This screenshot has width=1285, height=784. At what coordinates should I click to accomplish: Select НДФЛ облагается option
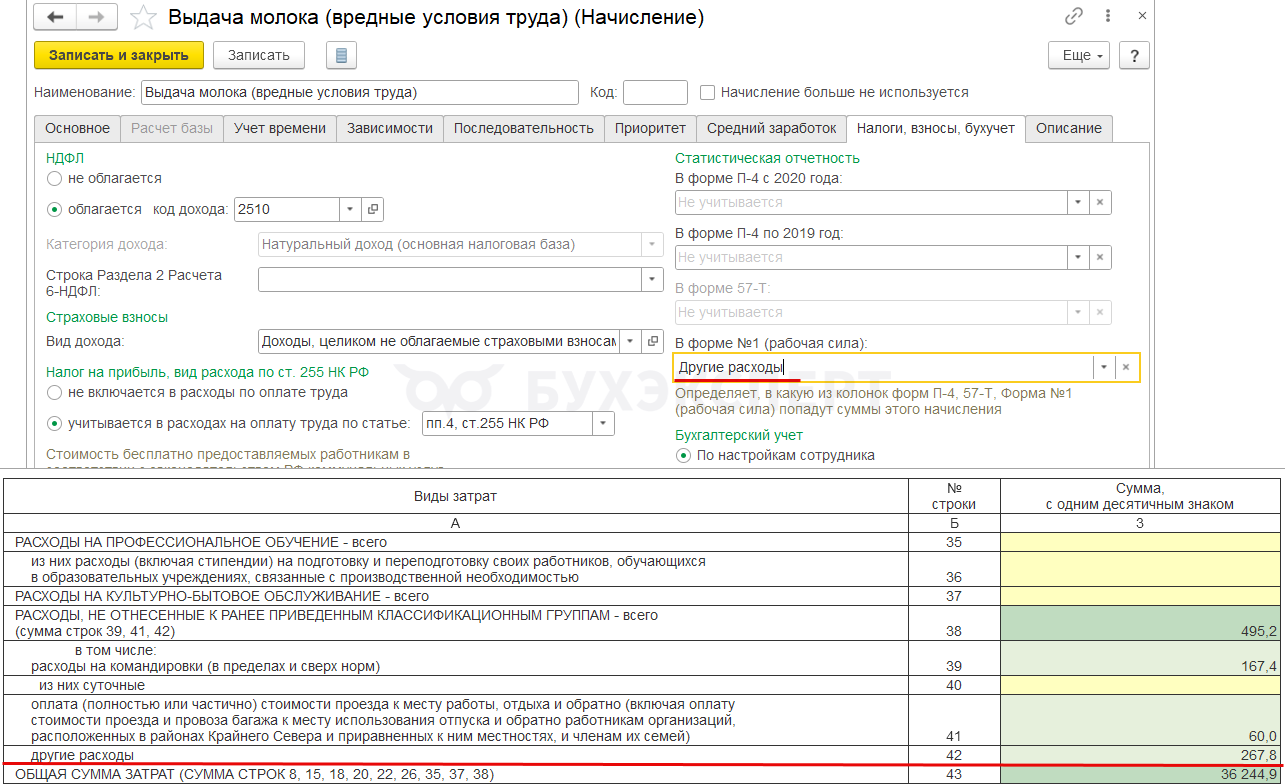54,209
